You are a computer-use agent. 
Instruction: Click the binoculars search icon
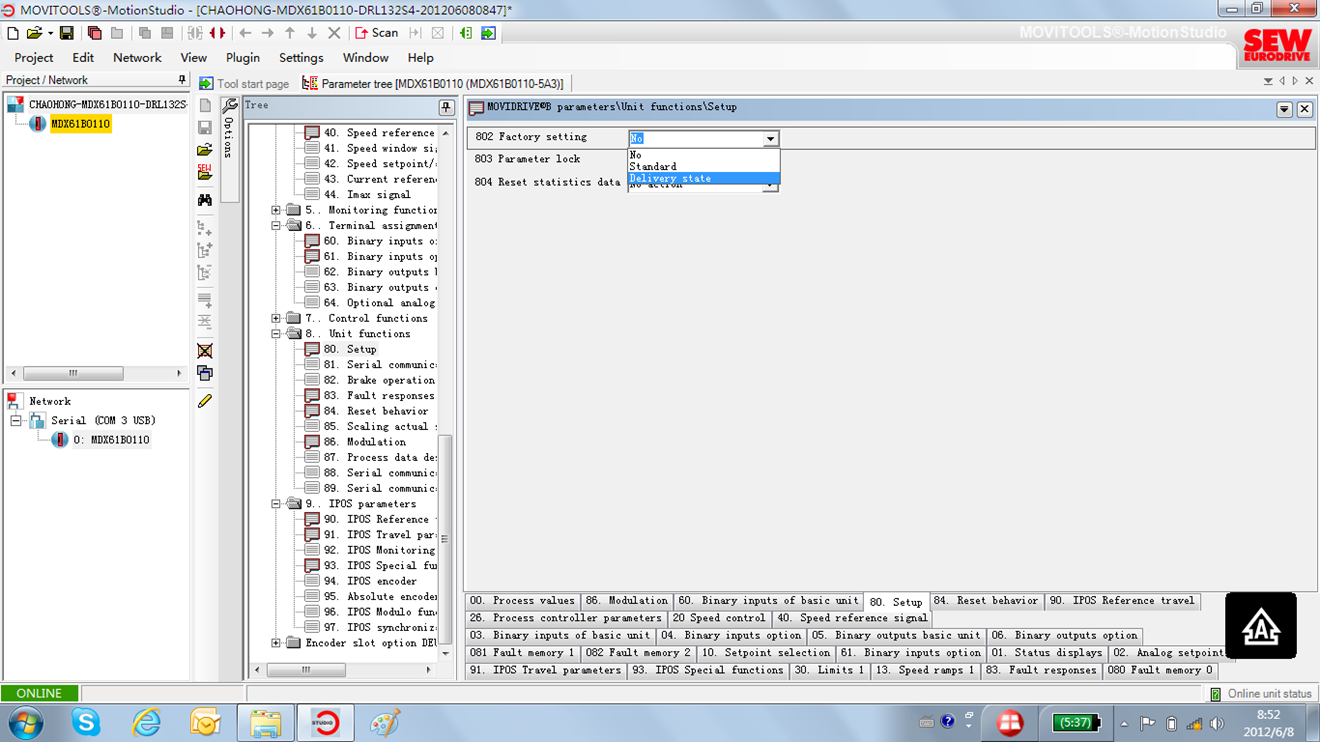pos(205,199)
